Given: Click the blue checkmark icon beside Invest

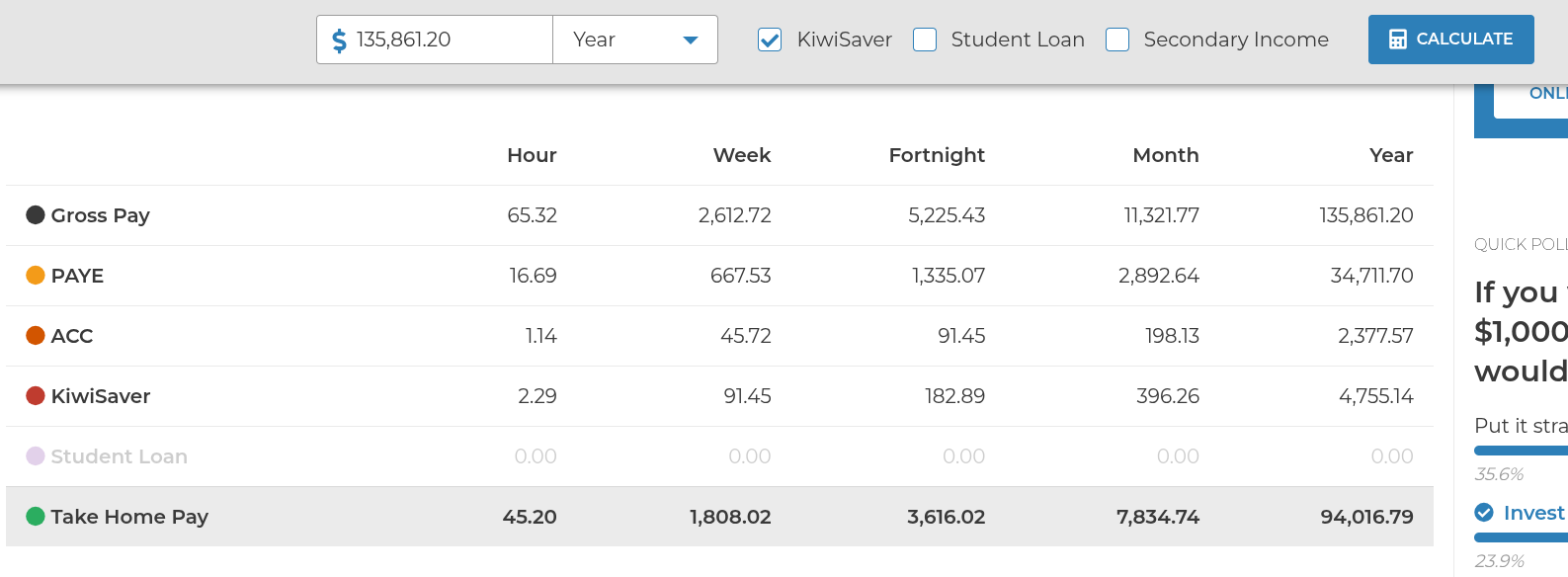Looking at the screenshot, I should tap(1484, 513).
